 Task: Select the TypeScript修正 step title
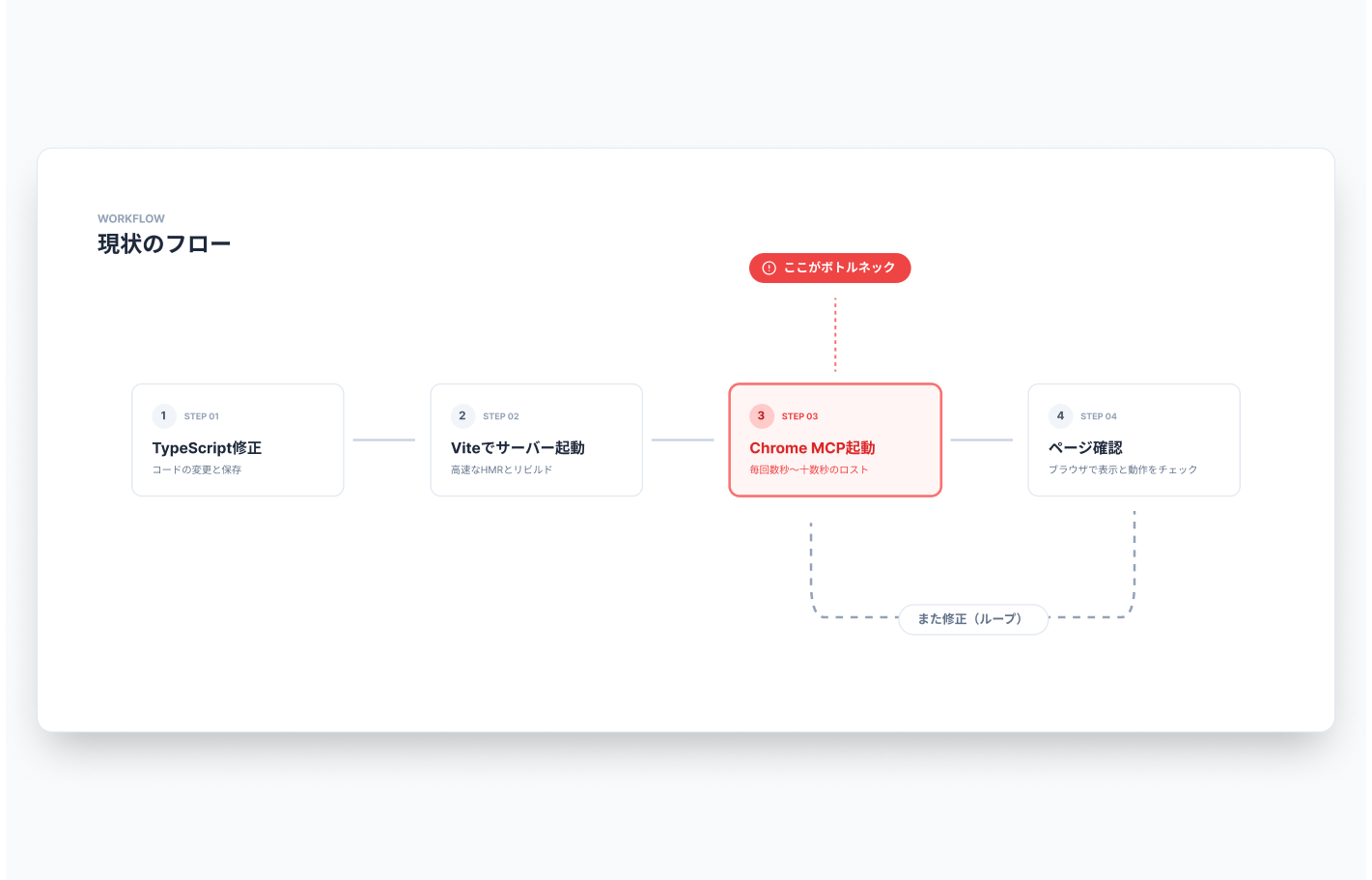click(x=207, y=448)
